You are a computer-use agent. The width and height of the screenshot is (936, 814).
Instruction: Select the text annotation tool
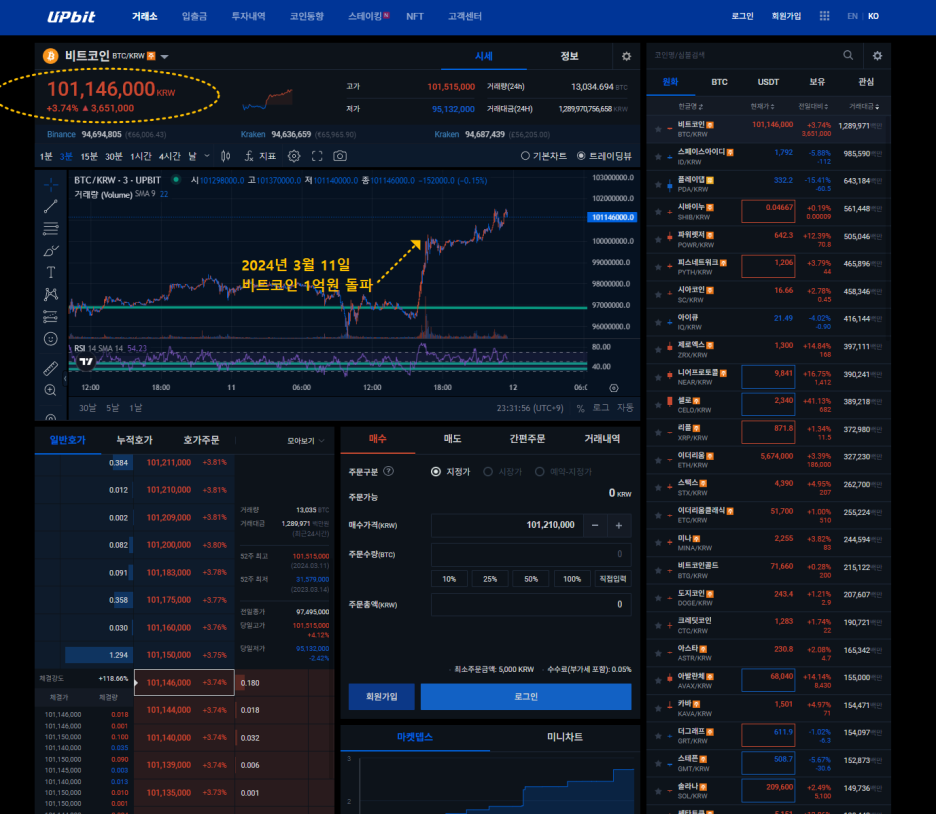point(51,273)
